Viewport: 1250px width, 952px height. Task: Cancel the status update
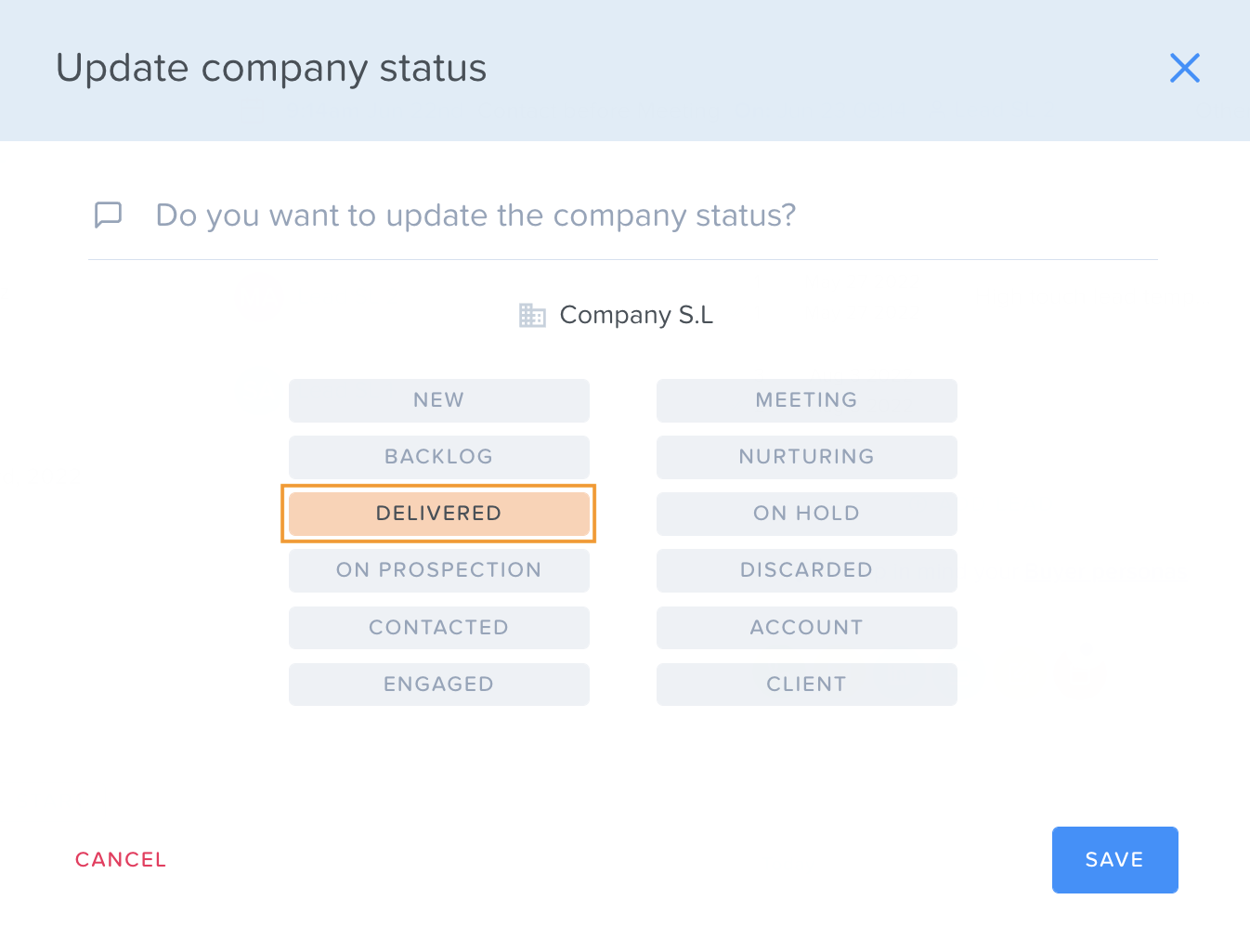[x=121, y=860]
